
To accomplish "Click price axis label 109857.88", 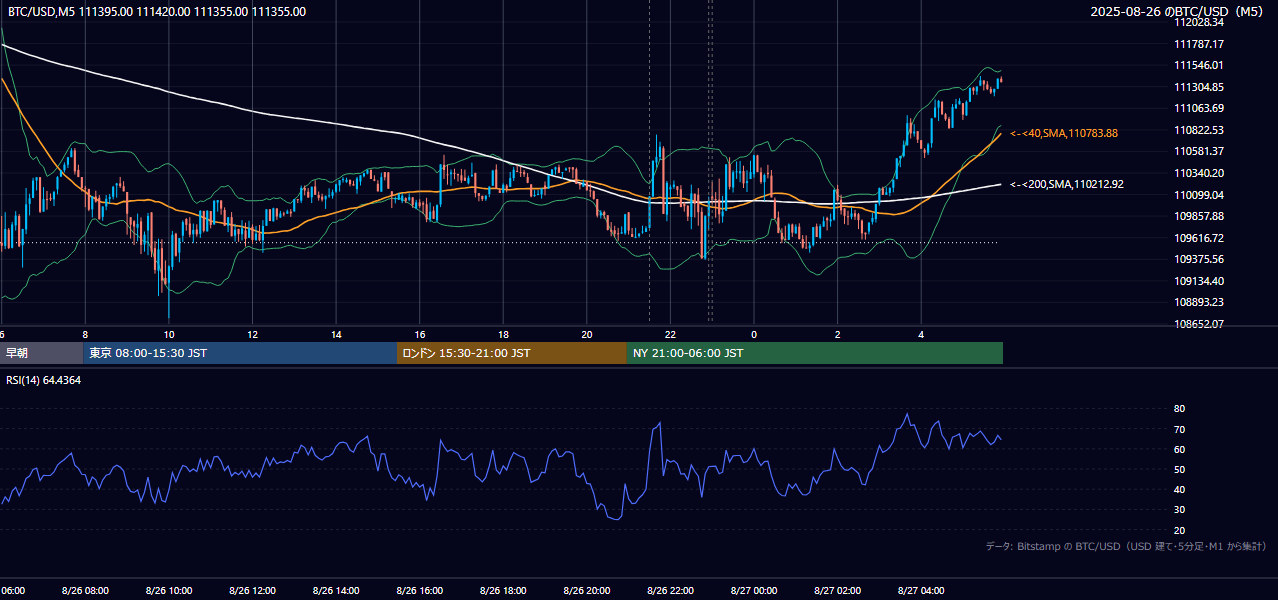I will click(x=1199, y=216).
